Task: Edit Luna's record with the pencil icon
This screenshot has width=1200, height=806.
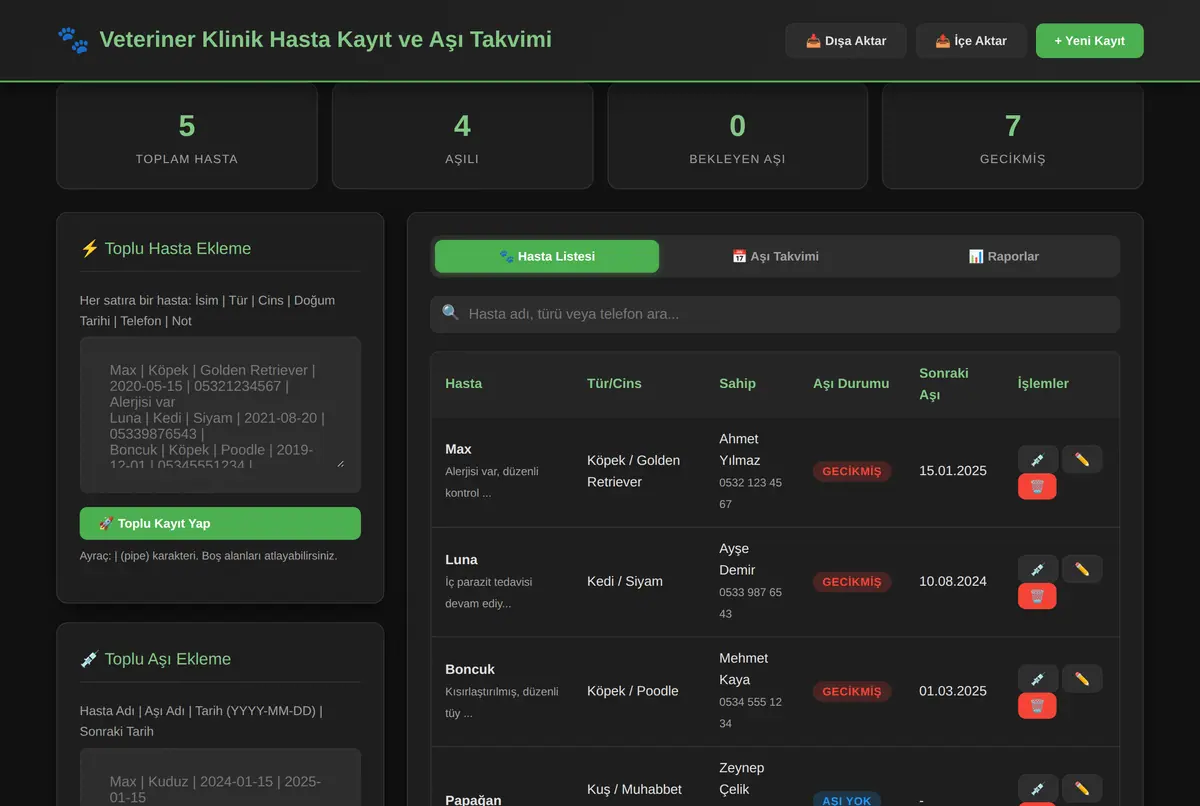Action: point(1082,569)
